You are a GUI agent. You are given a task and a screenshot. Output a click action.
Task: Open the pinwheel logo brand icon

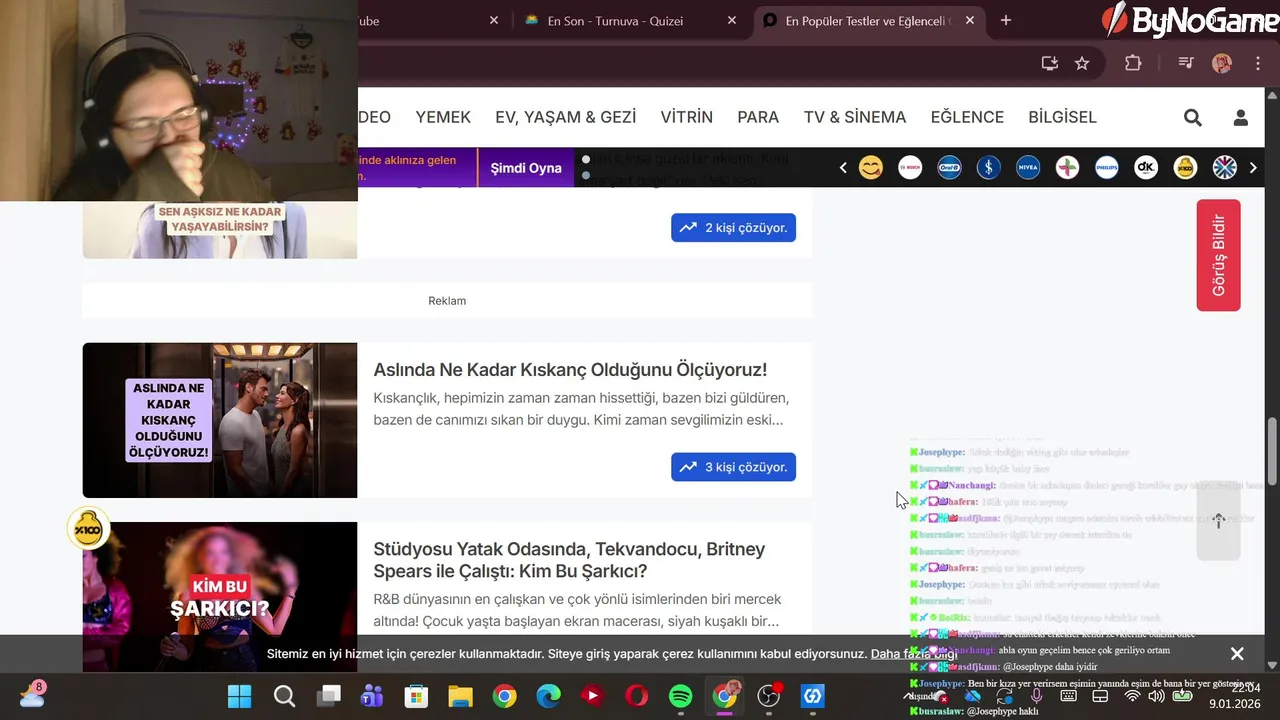[1067, 168]
